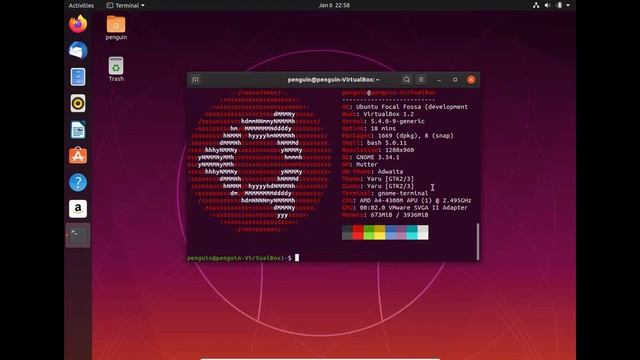Click the '673MiB / 3936MiB' memory text
This screenshot has height=360, width=640.
[399, 215]
